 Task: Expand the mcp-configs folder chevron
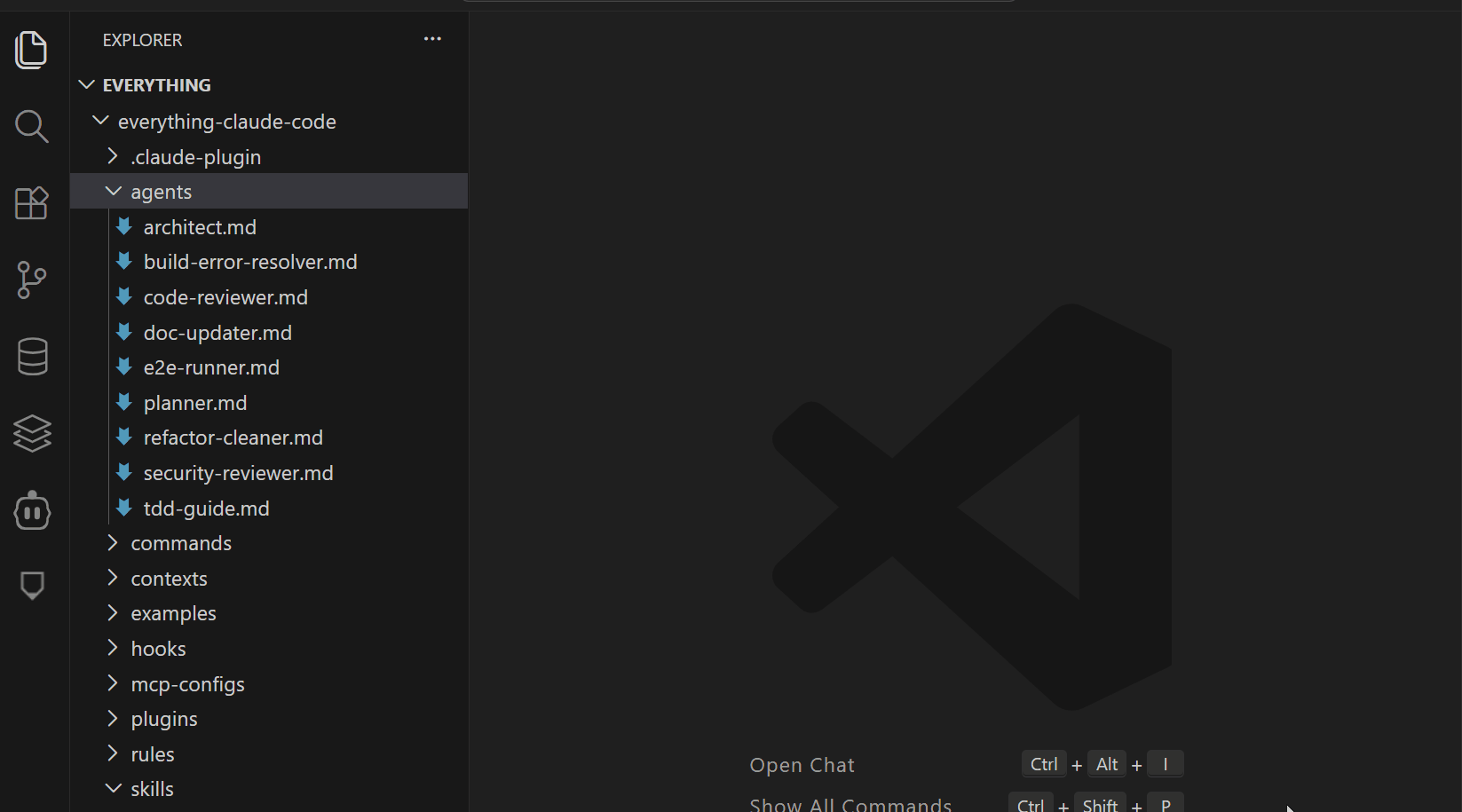click(x=113, y=683)
